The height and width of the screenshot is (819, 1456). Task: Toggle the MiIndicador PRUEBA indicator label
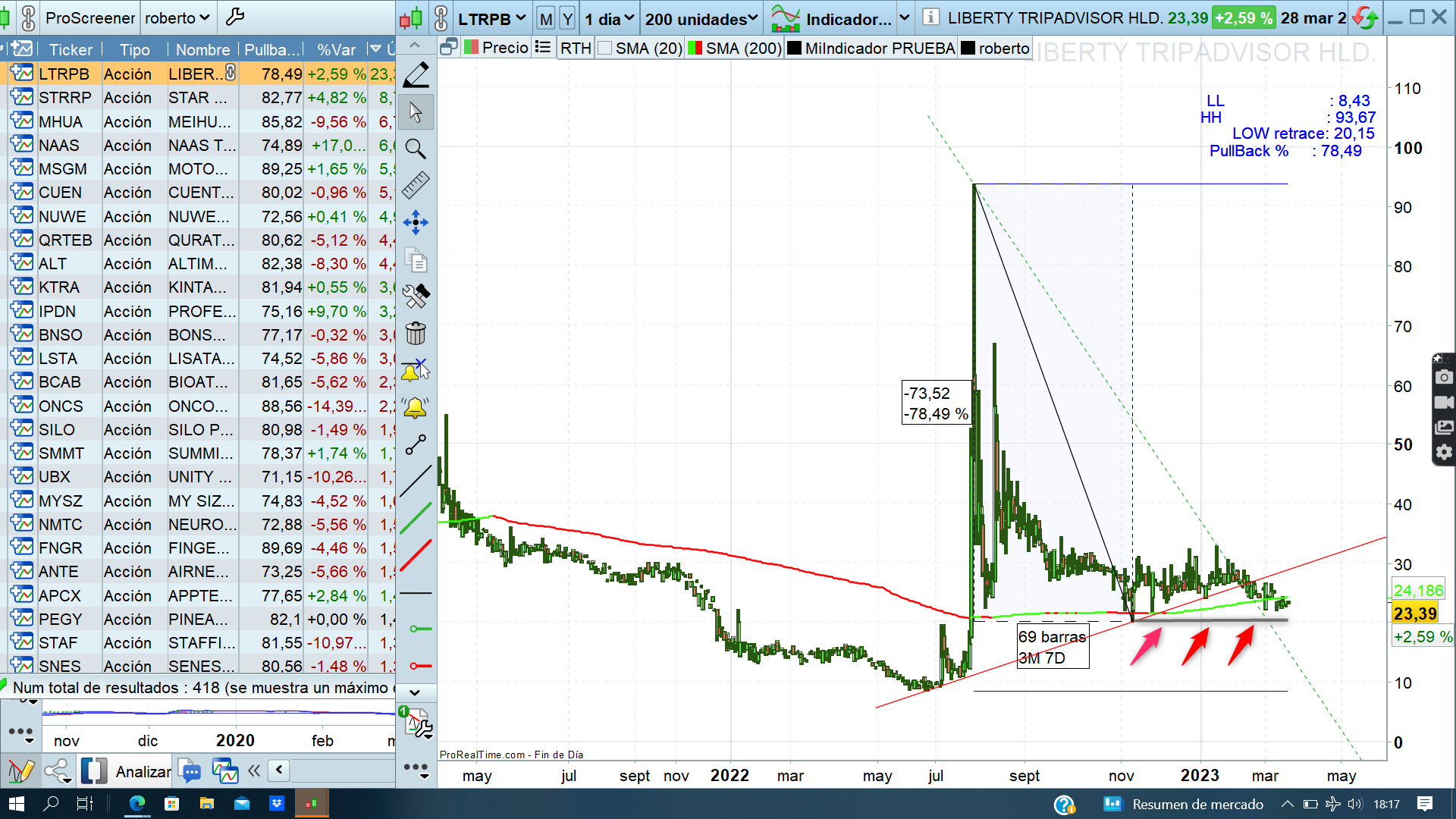880,49
